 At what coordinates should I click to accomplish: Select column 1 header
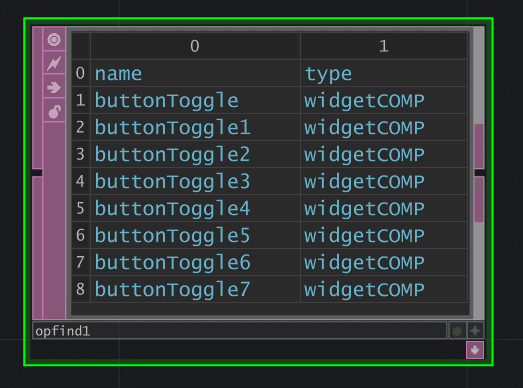coord(384,46)
